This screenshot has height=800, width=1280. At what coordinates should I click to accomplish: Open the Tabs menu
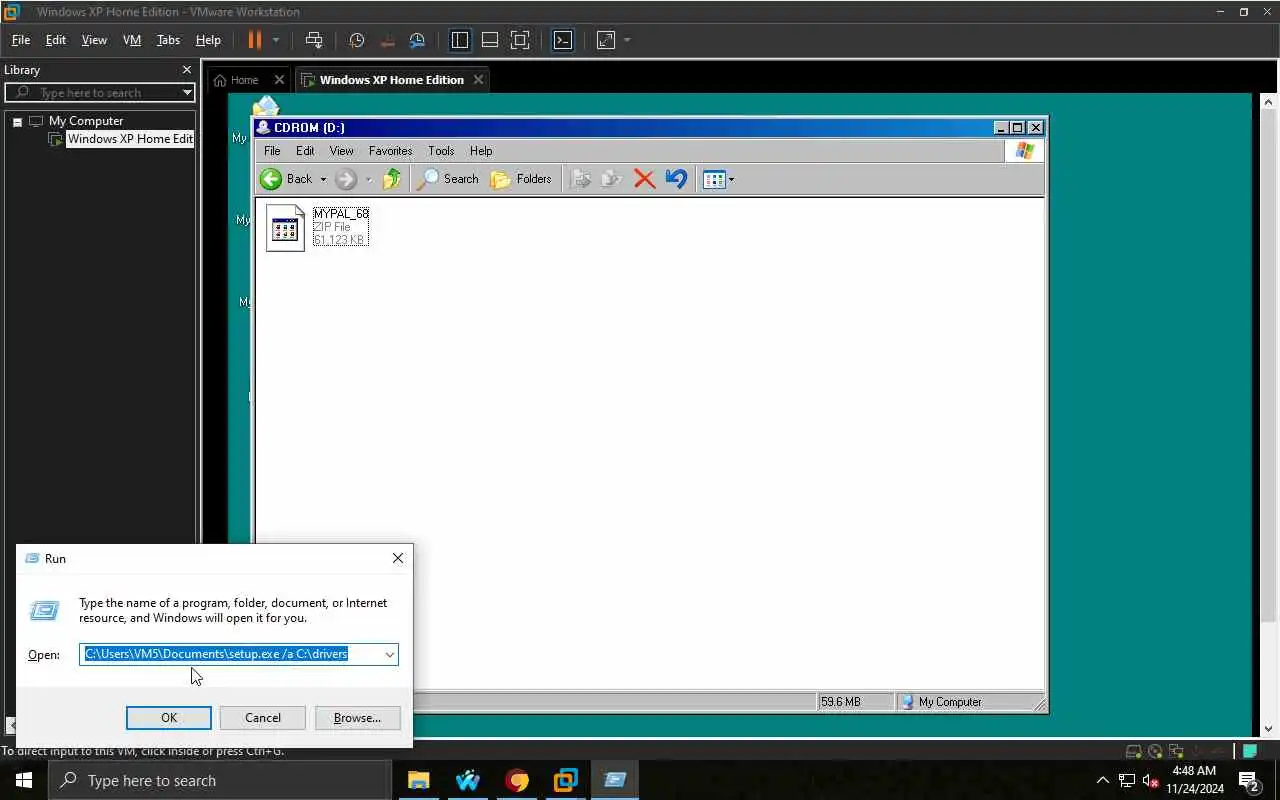point(168,40)
